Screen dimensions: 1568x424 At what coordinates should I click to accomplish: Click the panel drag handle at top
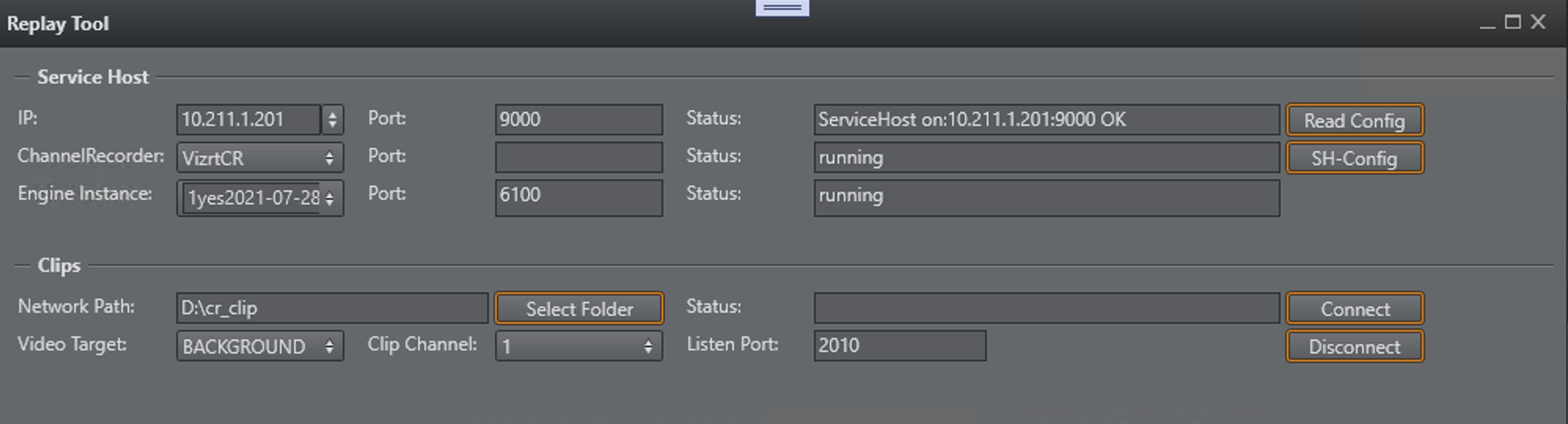[782, 8]
